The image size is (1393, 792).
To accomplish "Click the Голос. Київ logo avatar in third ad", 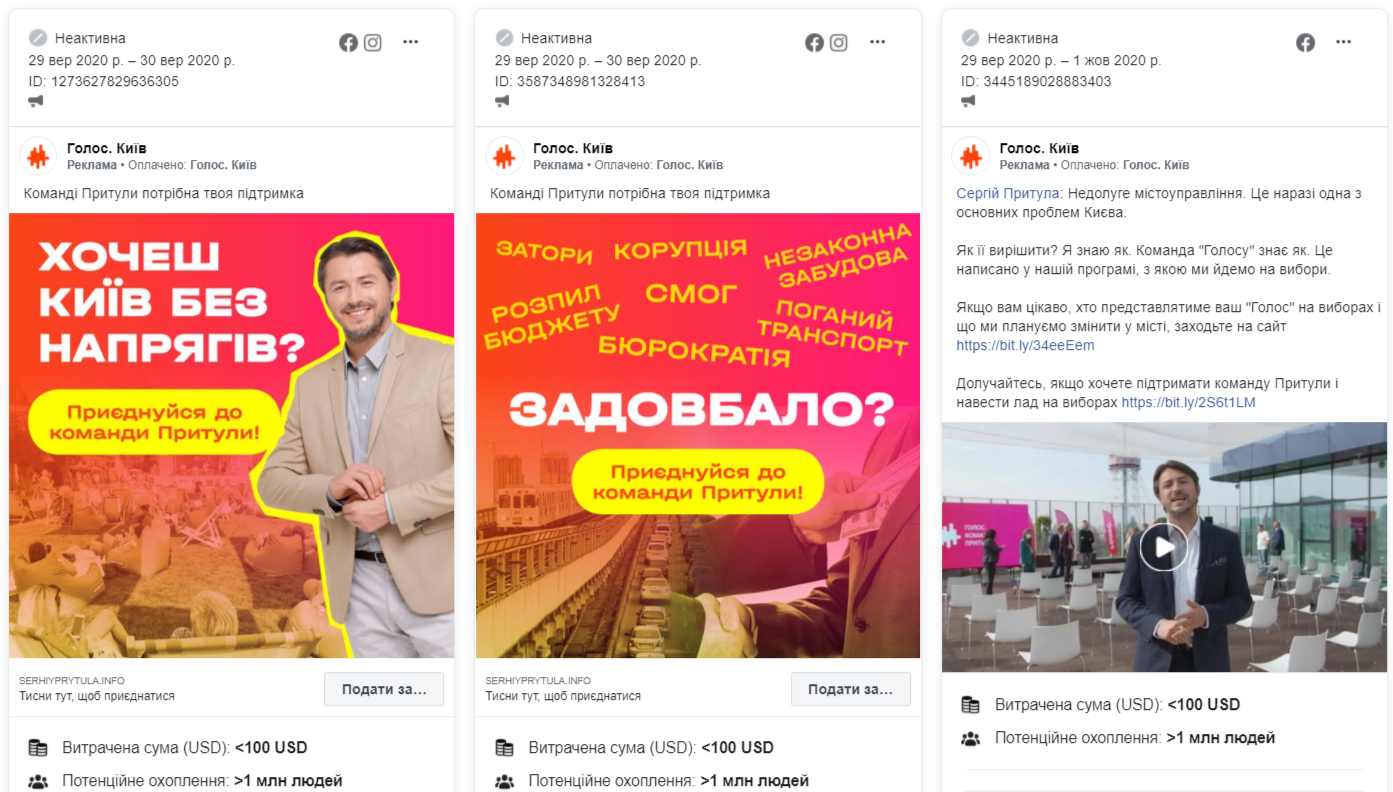I will [971, 156].
